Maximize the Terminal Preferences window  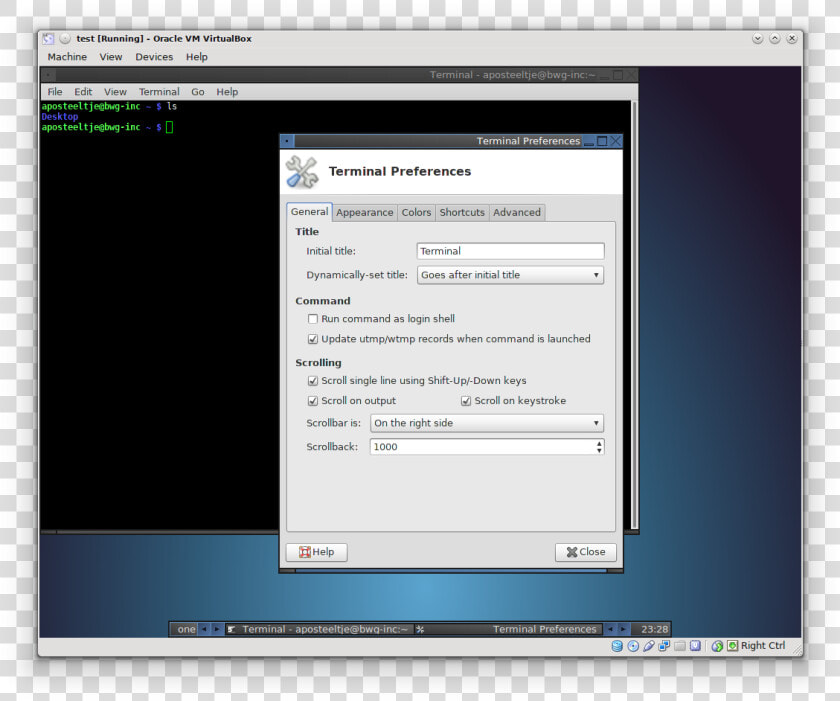tap(602, 141)
